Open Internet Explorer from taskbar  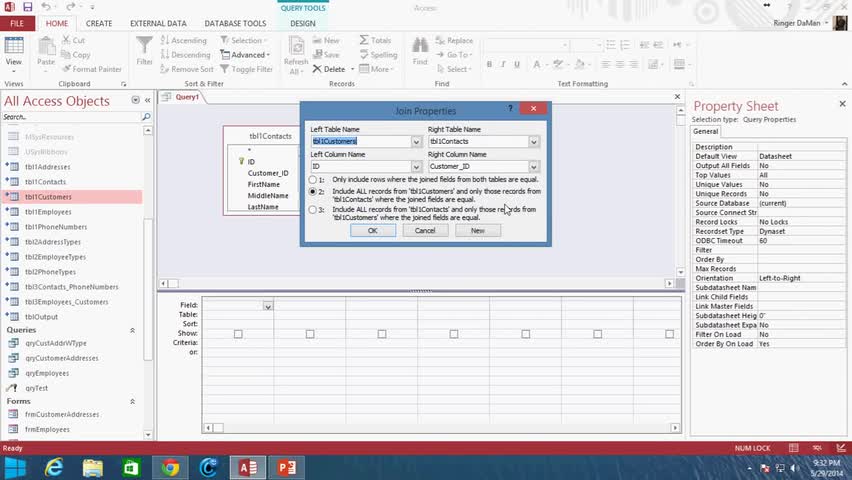click(53, 467)
